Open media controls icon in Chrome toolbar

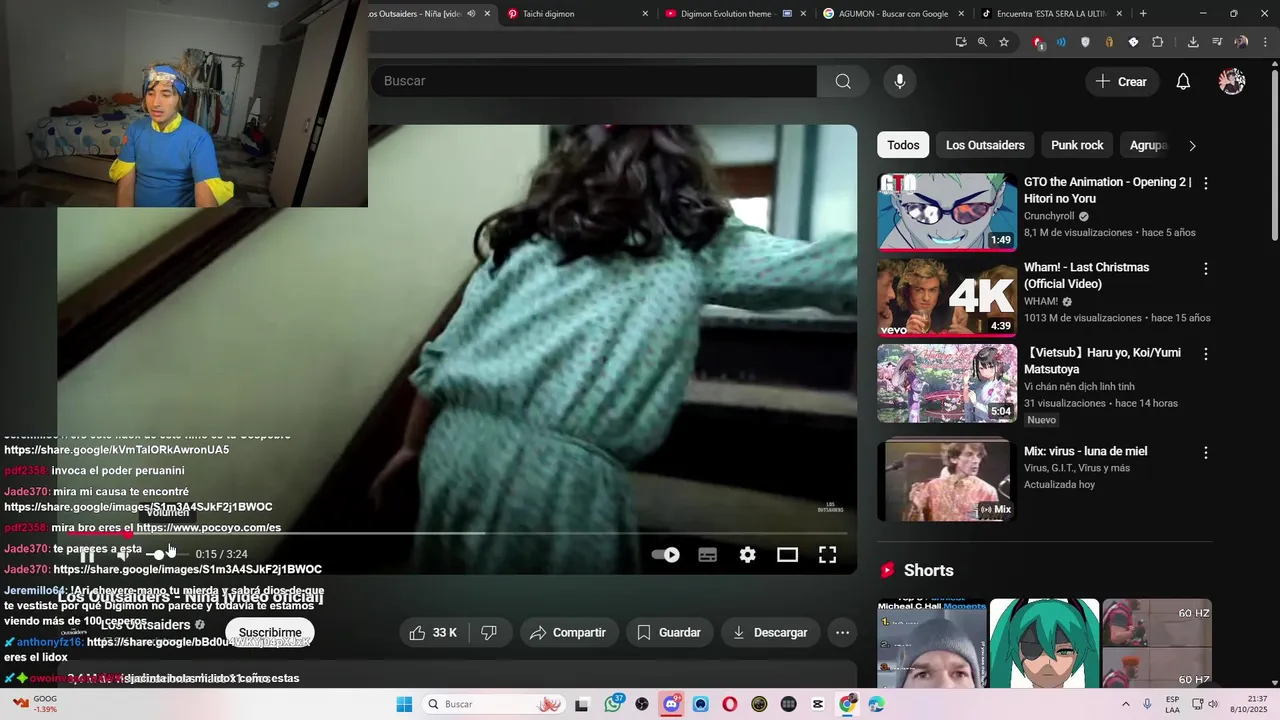pyautogui.click(x=1217, y=42)
